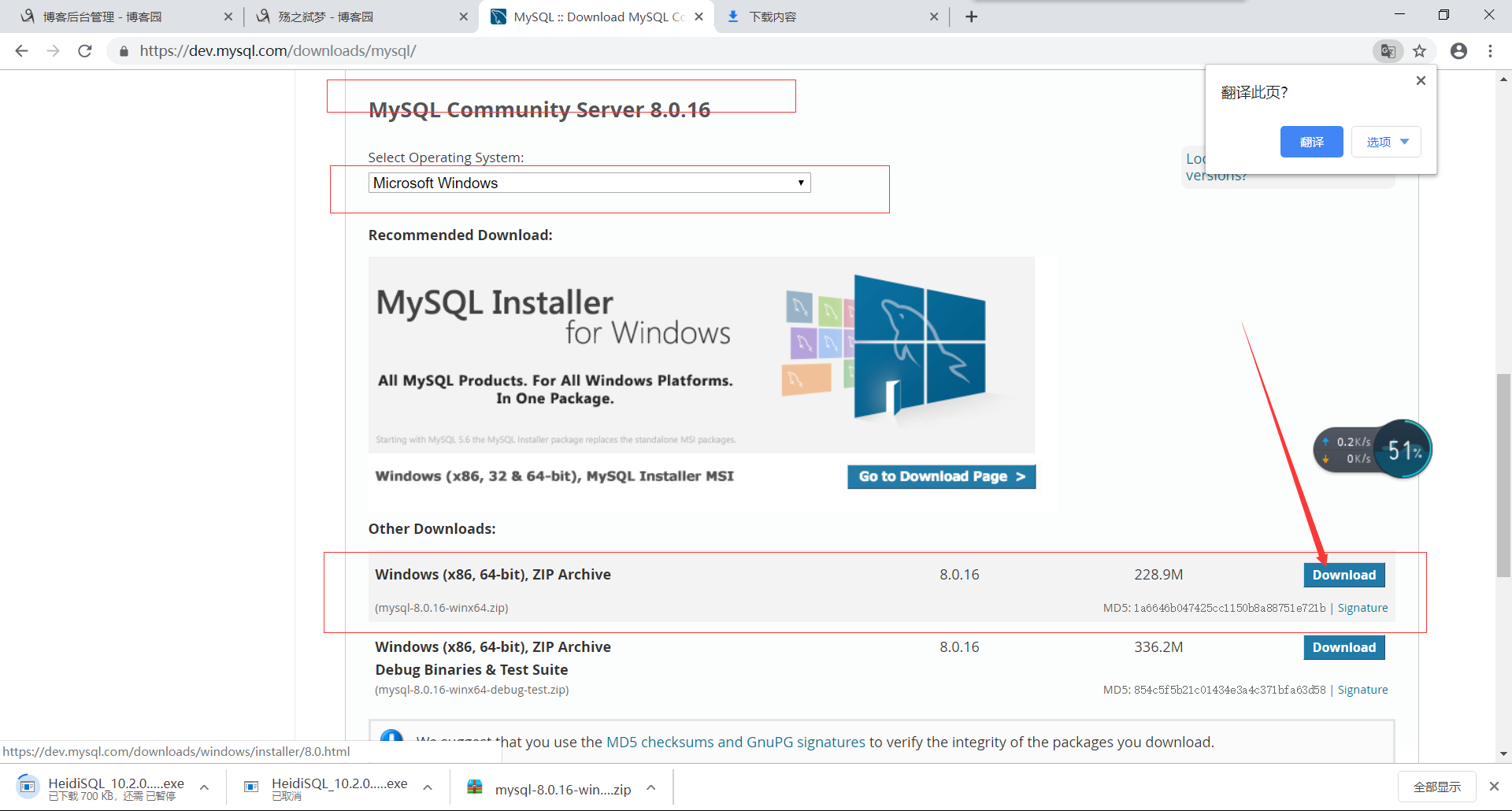Screen dimensions: 1512x811
Task: Click the MySQL Community Server 8.0.16 heading
Action: [539, 109]
